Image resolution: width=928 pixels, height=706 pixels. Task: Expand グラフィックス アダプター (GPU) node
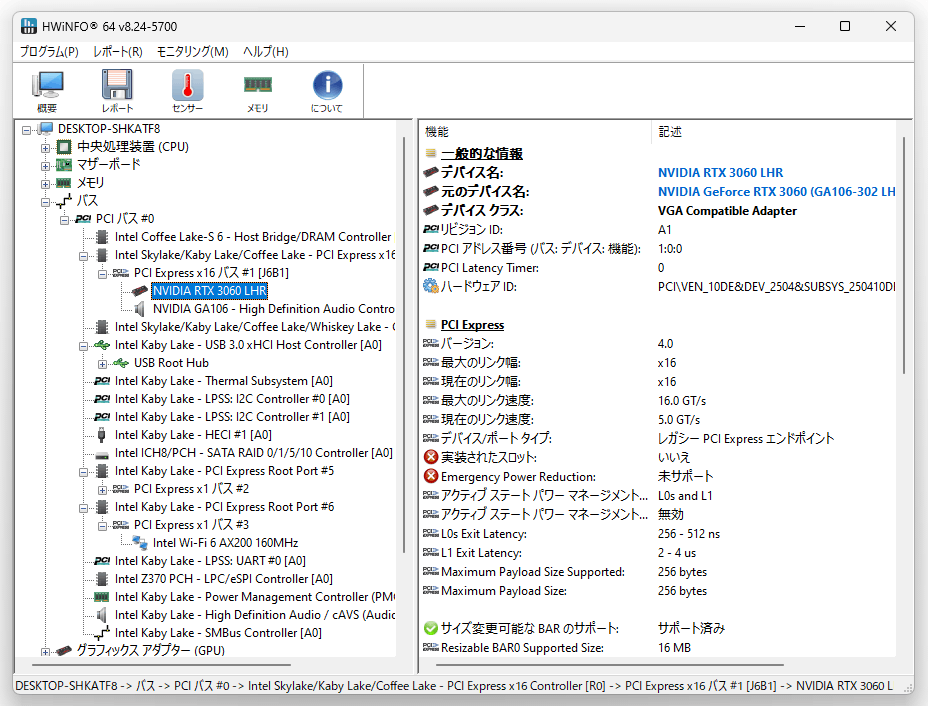(x=46, y=652)
